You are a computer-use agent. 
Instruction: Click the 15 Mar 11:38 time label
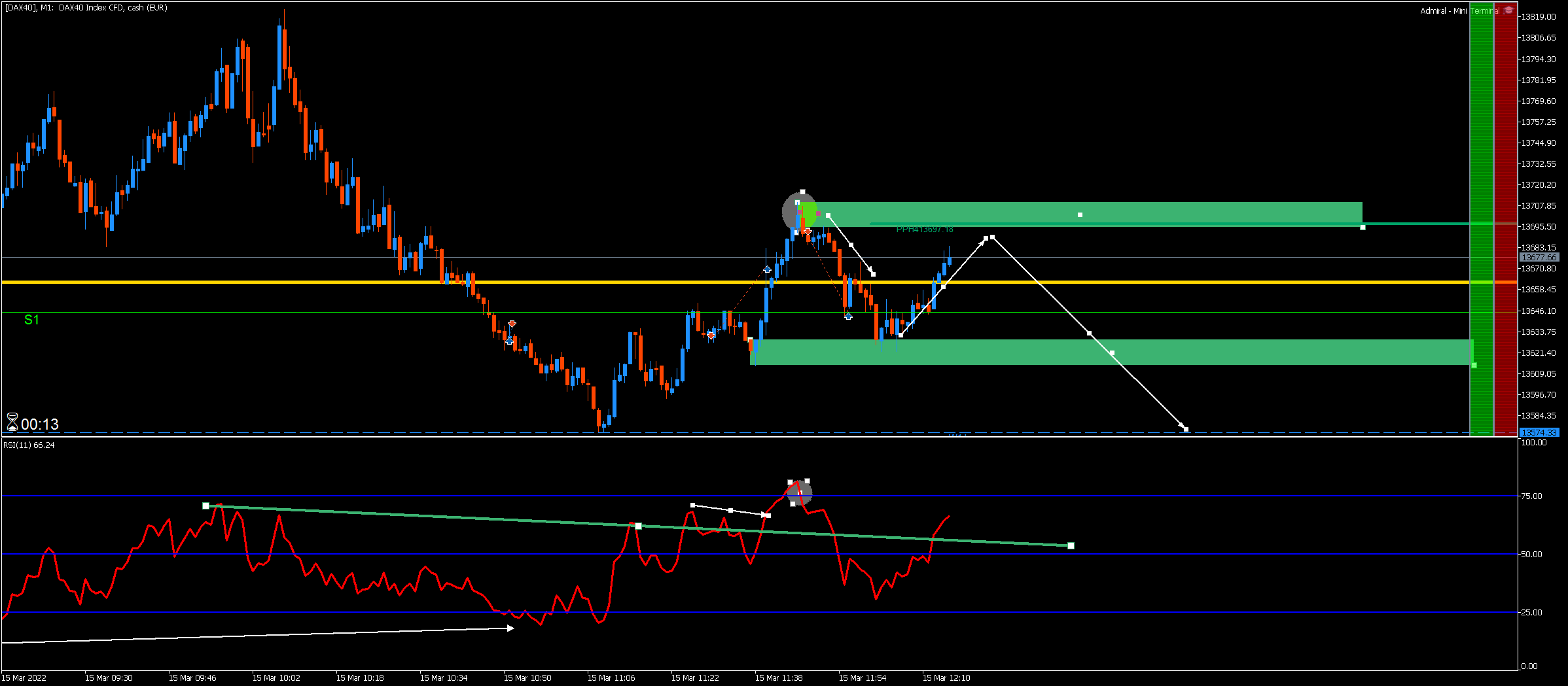[x=779, y=677]
